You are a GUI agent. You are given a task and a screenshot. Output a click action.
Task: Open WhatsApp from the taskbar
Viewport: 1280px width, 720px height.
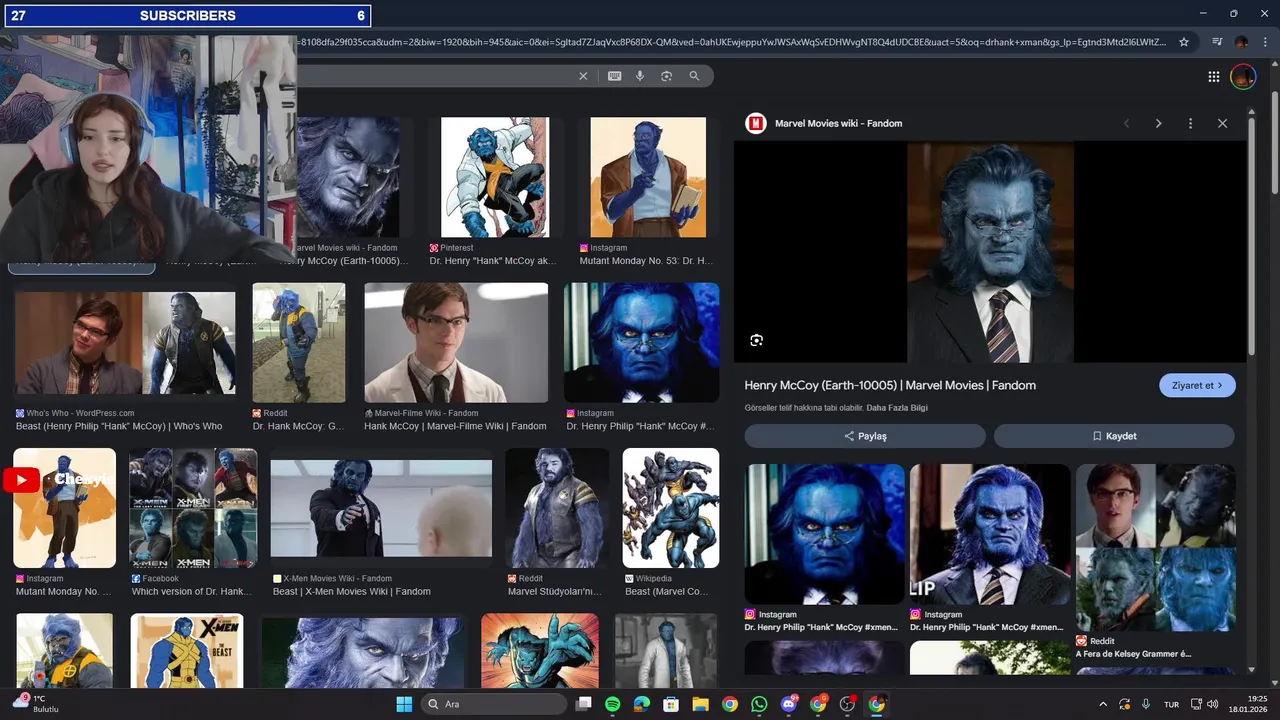[760, 704]
